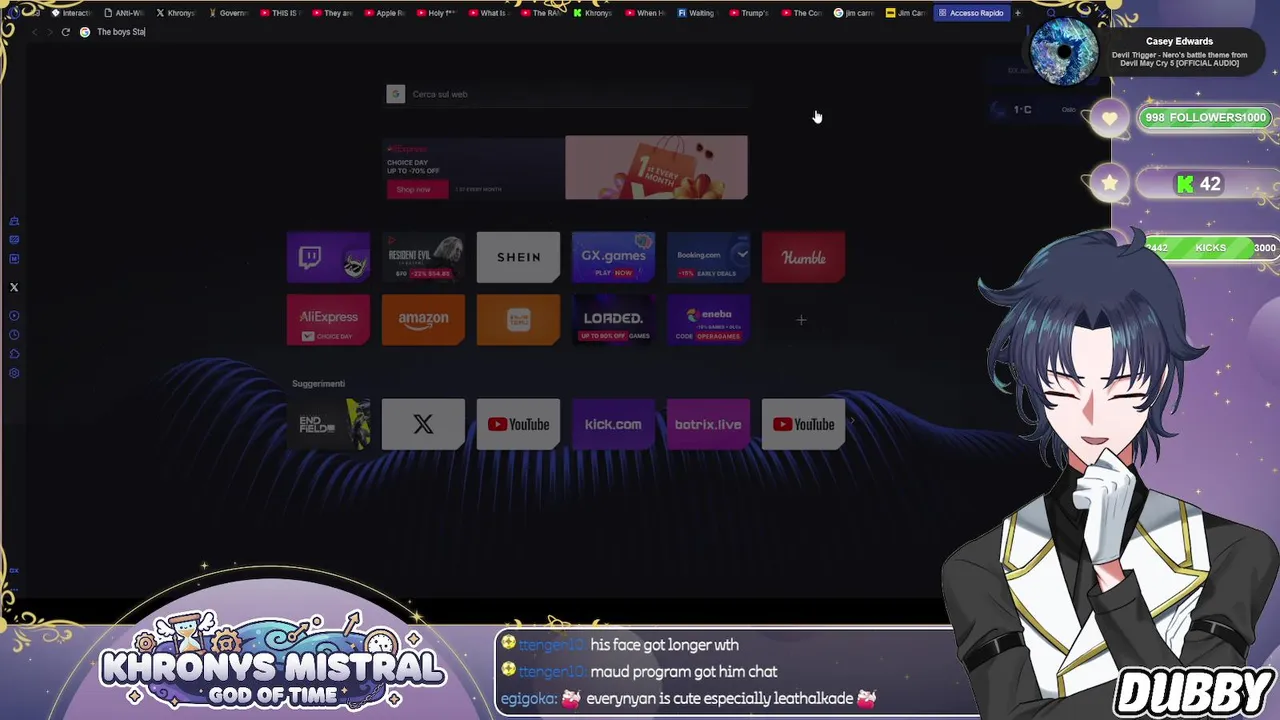Open Extensions cube icon in sidebar

pyautogui.click(x=14, y=354)
